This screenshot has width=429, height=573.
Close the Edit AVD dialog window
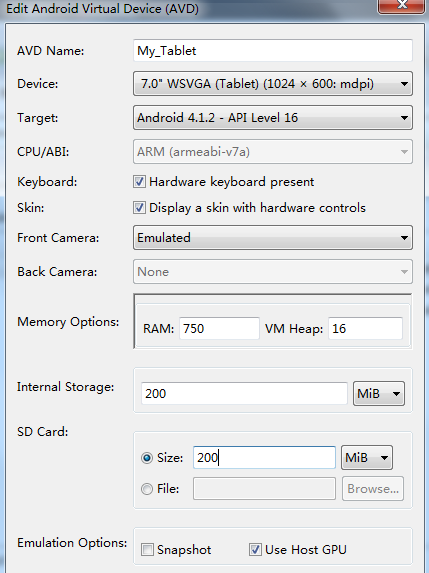(401, 5)
